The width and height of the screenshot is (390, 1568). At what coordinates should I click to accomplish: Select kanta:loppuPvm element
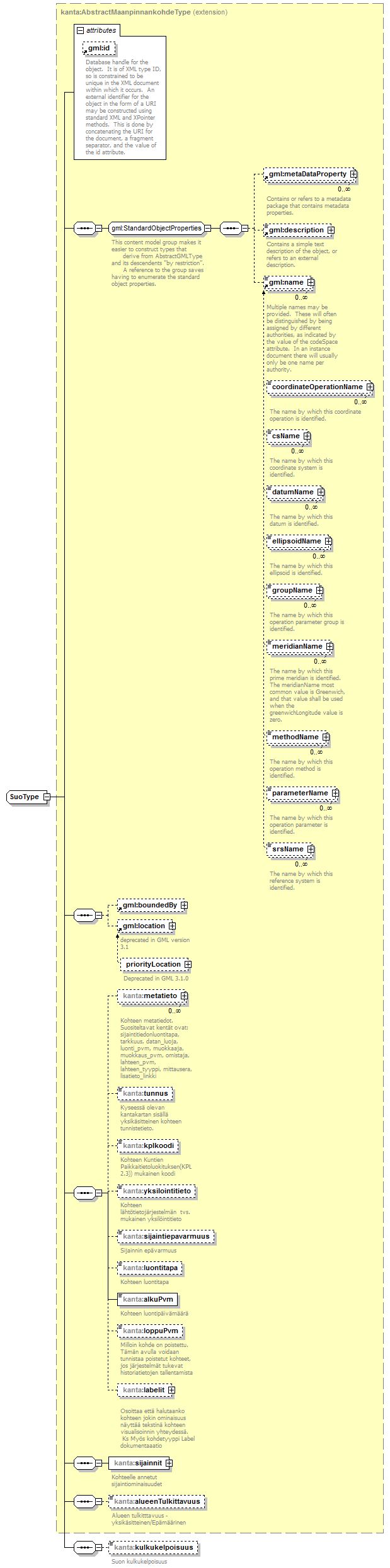click(150, 1331)
